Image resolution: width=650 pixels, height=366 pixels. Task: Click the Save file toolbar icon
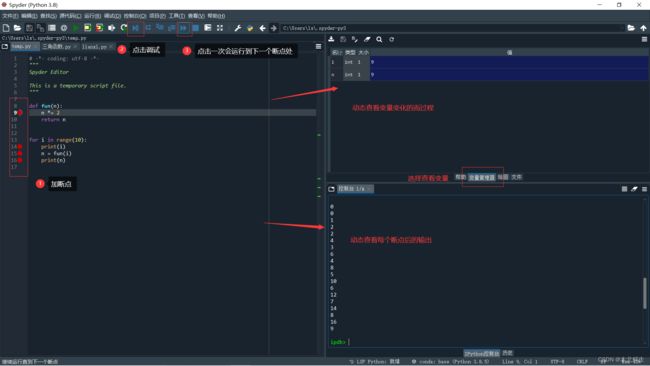tap(29, 28)
